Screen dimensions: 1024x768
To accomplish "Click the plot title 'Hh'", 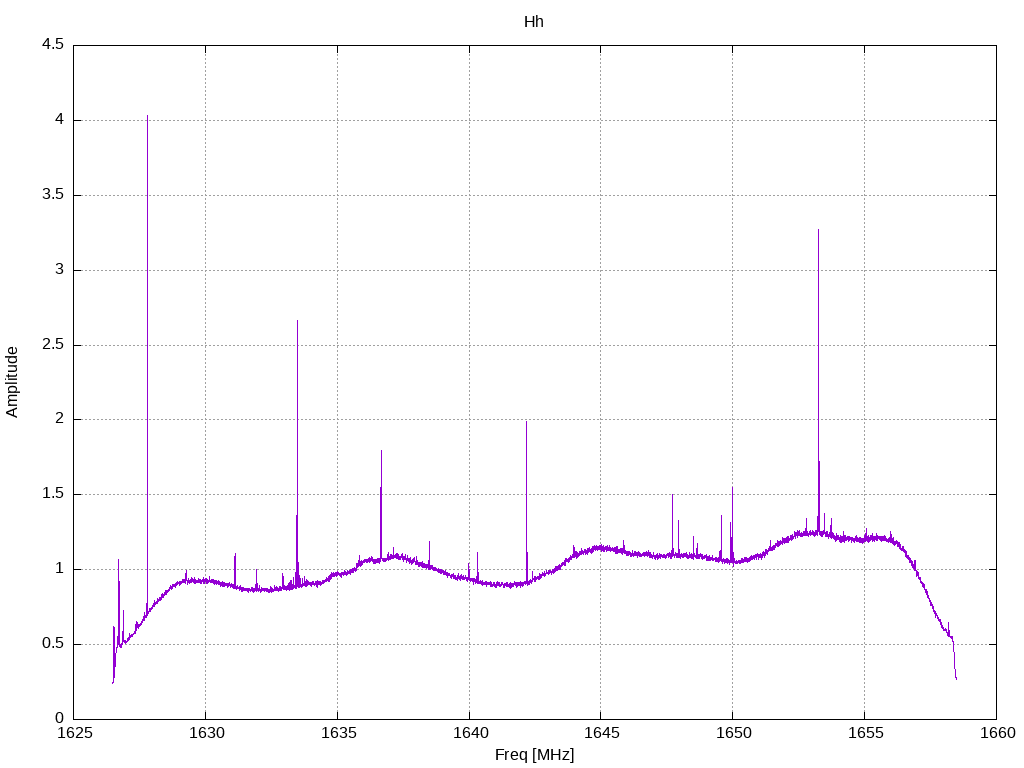I will click(534, 22).
